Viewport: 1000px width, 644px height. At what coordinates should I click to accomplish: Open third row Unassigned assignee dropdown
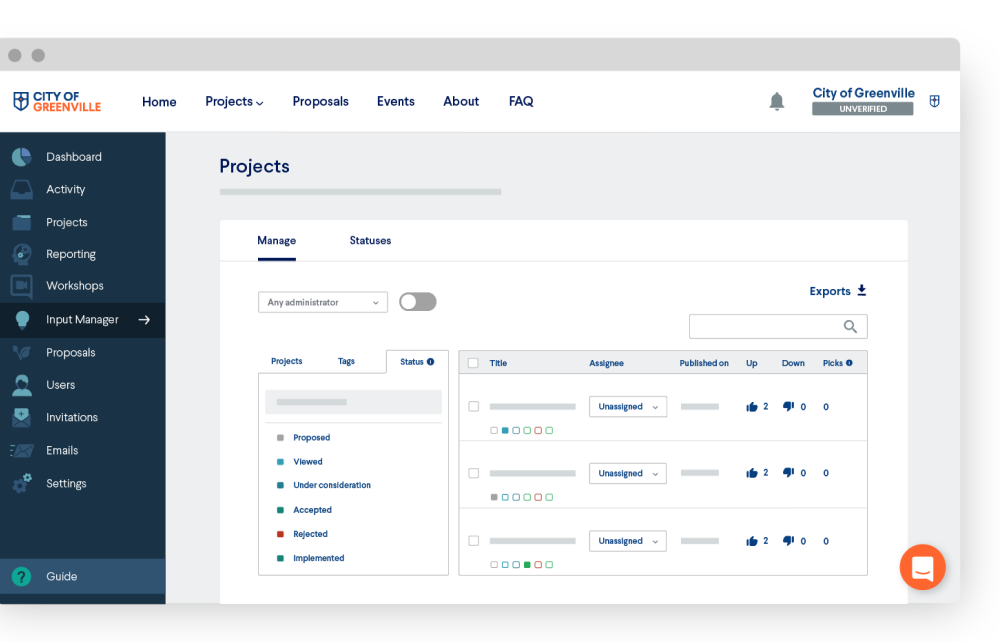pos(628,541)
